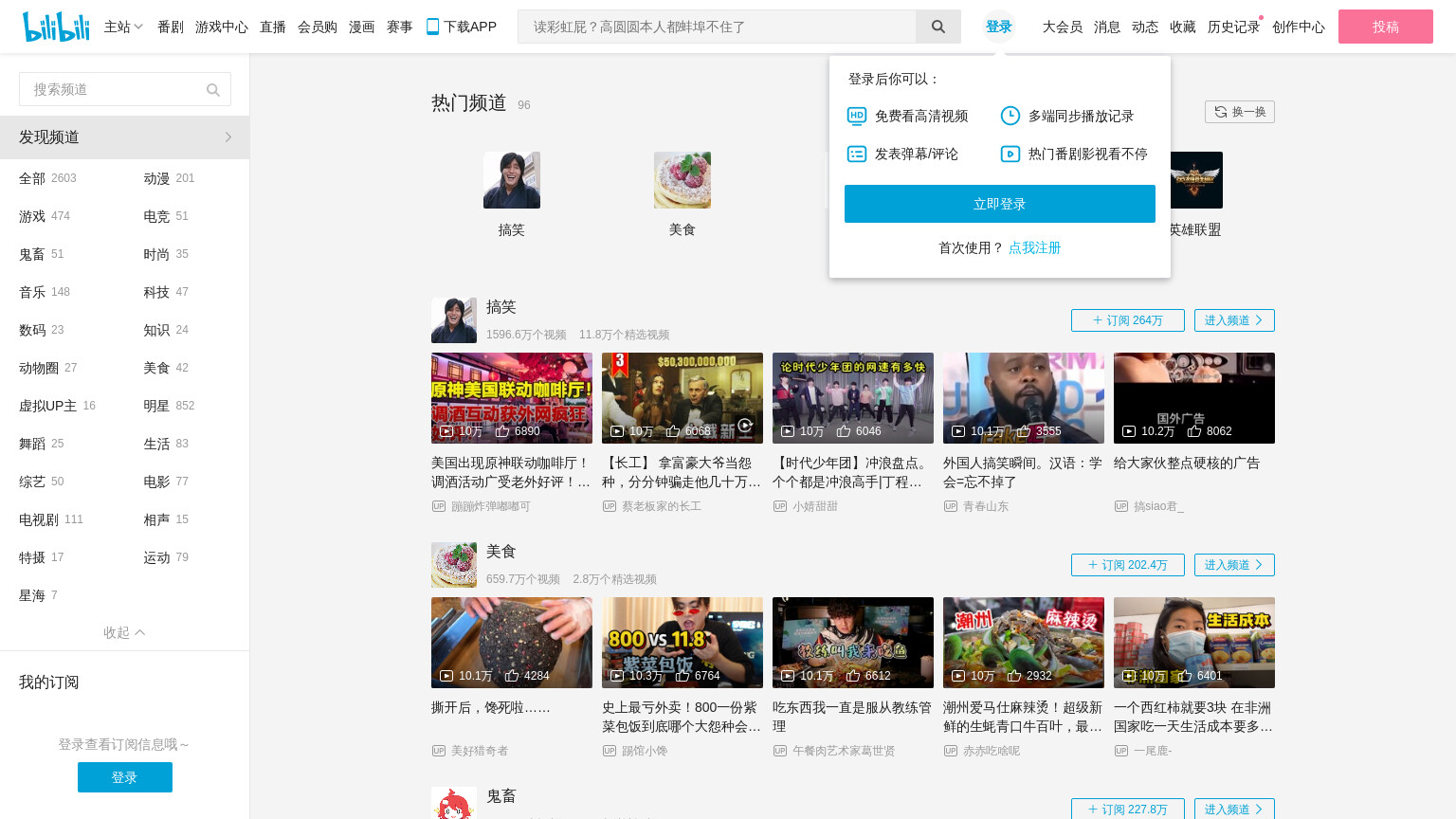Open the 国外广告 video thumbnail

coord(1194,398)
